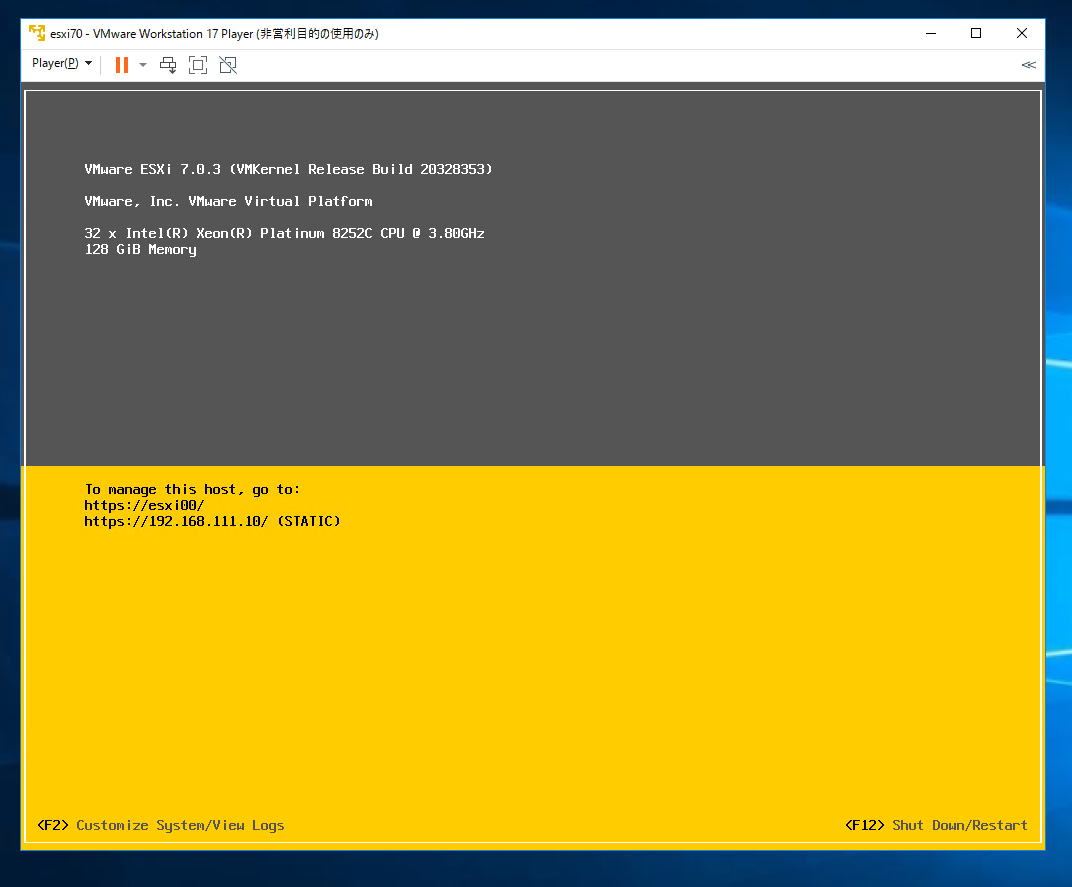The height and width of the screenshot is (887, 1072).
Task: Maximize the VMware Workstation Player window
Action: (976, 33)
